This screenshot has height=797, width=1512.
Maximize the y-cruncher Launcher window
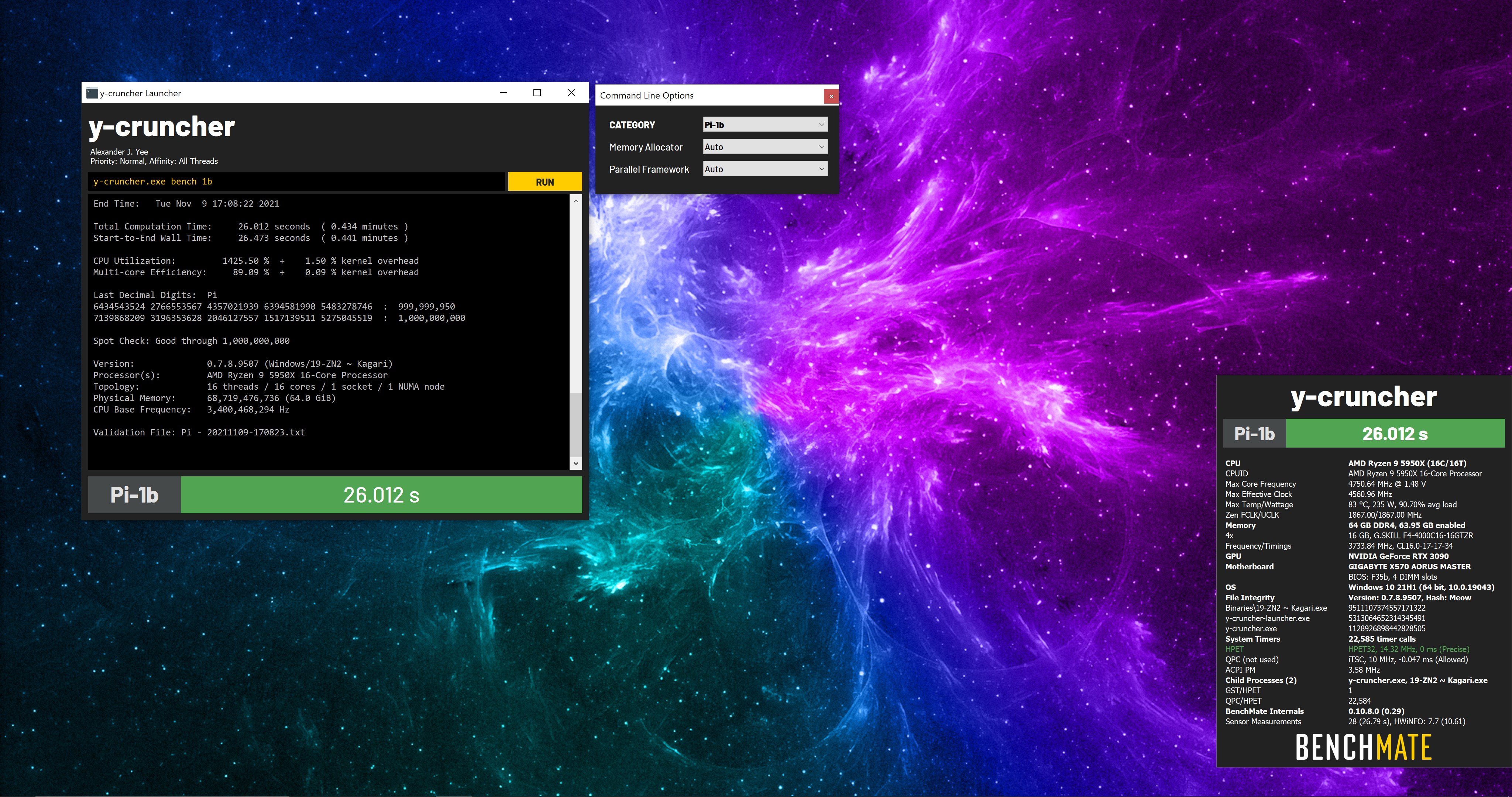pyautogui.click(x=536, y=93)
